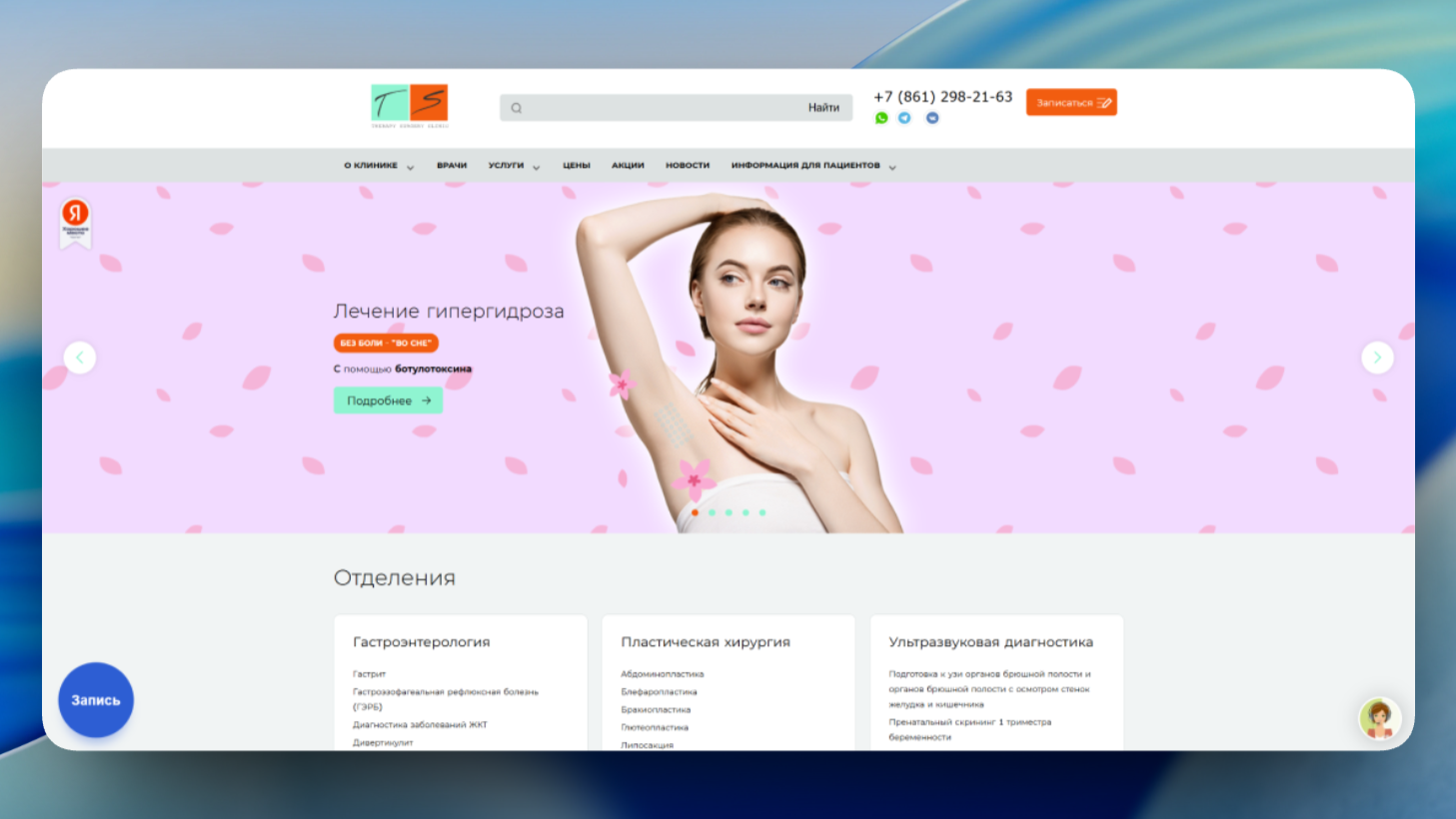Open the Диагностика заболеваний ЖКТ link
Viewport: 1456px width, 819px height.
[420, 725]
